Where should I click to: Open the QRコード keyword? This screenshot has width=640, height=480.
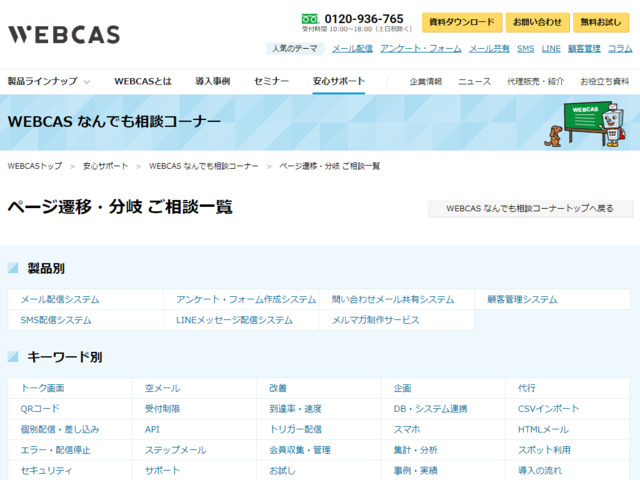pyautogui.click(x=40, y=409)
